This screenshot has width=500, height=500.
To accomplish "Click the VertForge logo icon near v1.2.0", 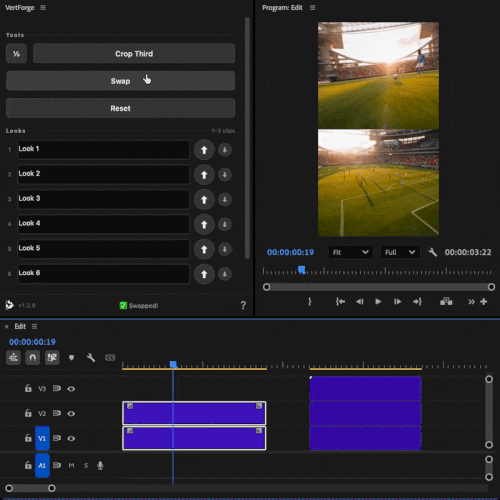I will [x=9, y=305].
